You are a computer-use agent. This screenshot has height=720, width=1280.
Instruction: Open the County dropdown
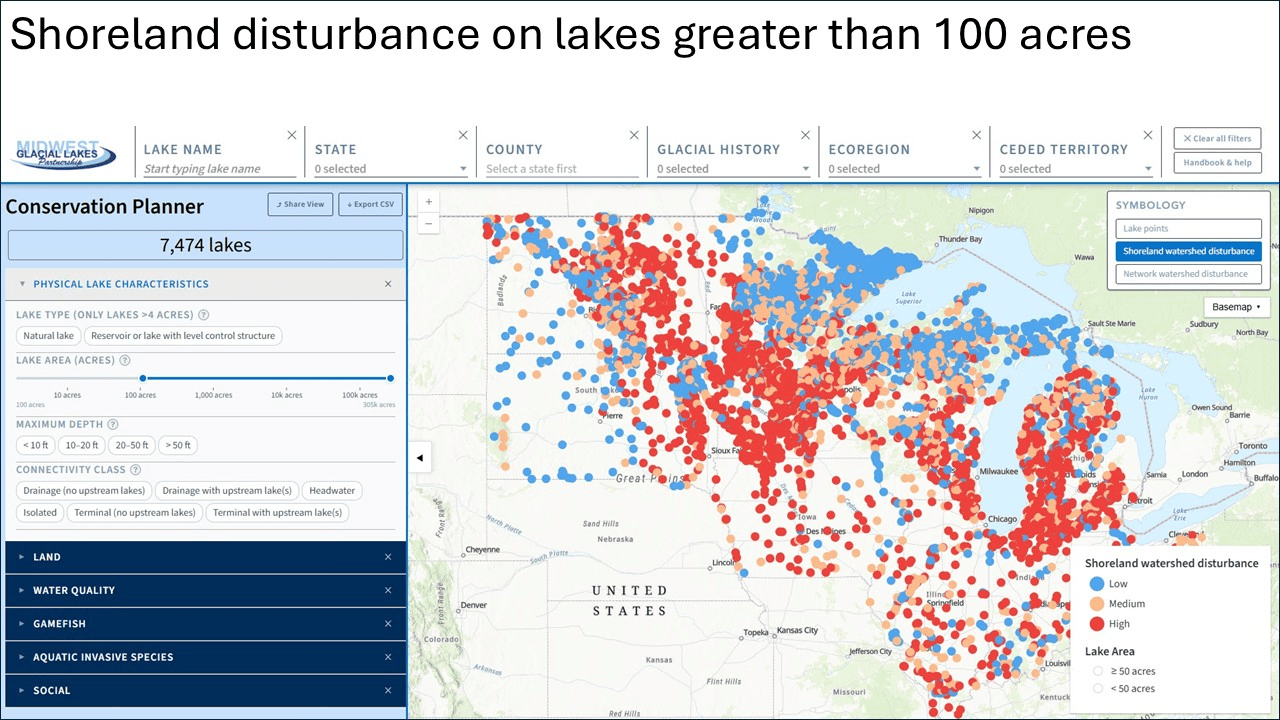pyautogui.click(x=562, y=169)
